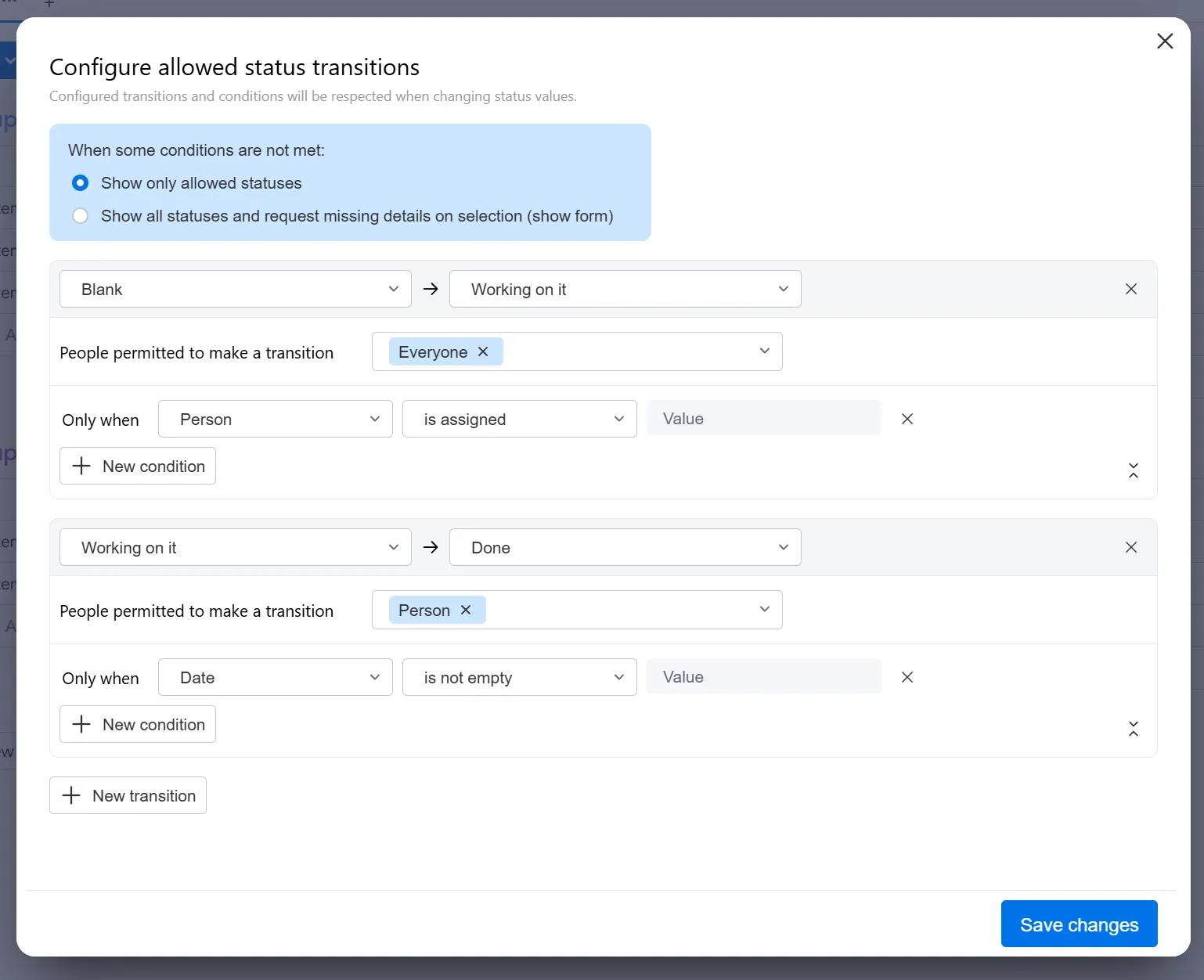This screenshot has width=1204, height=980.
Task: Add a New transition
Action: click(x=128, y=795)
